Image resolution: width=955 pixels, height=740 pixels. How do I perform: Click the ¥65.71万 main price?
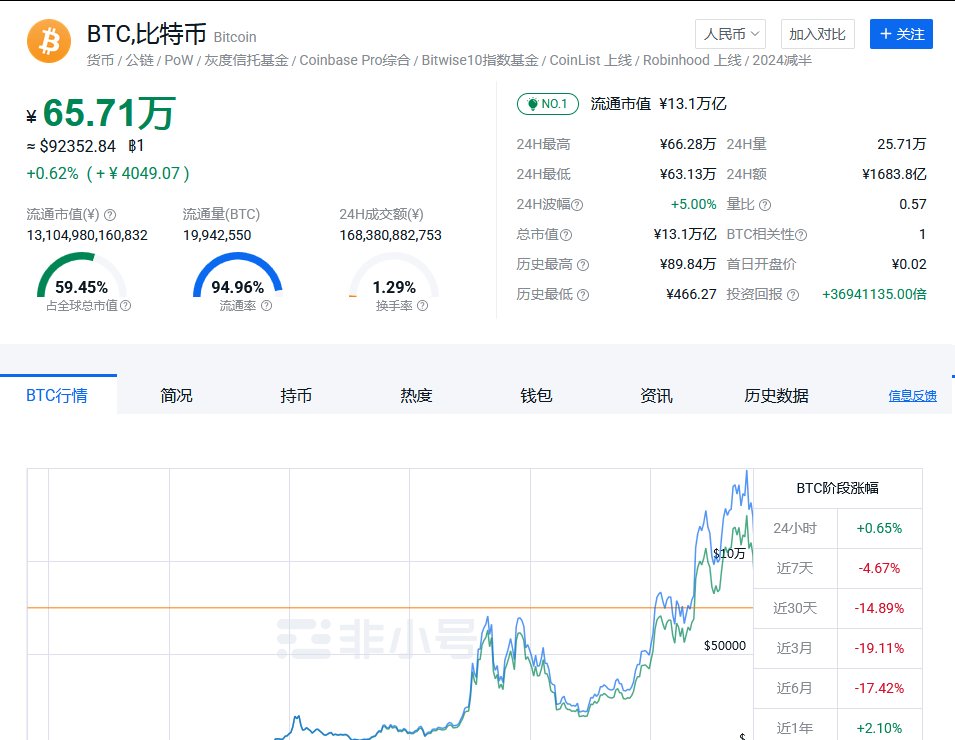pyautogui.click(x=101, y=113)
